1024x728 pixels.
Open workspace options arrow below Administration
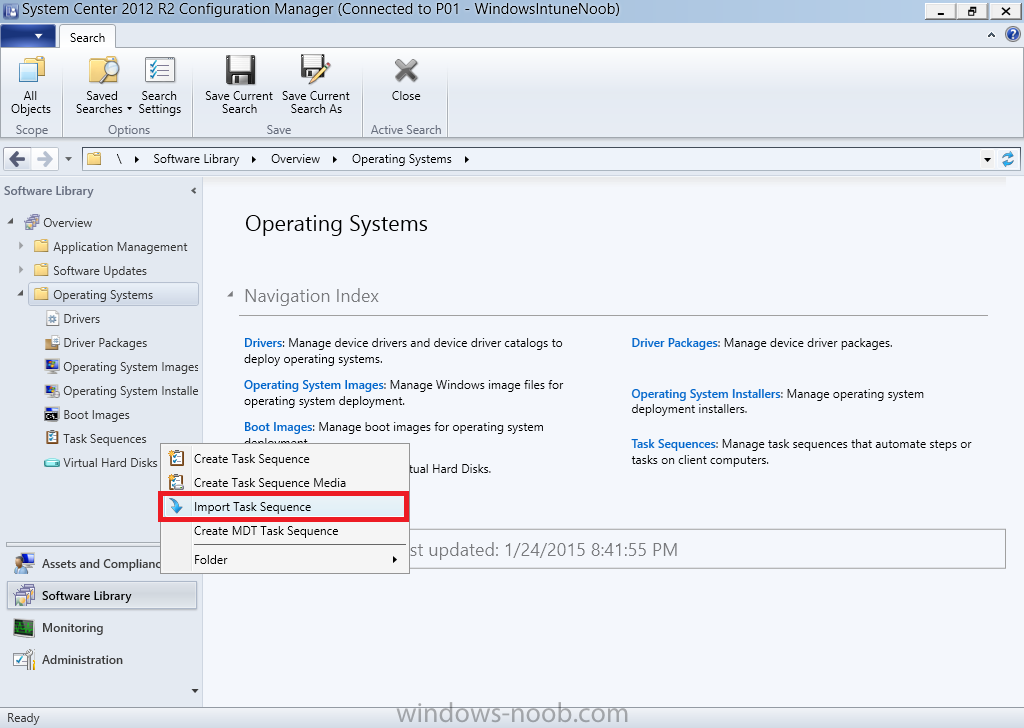[195, 691]
